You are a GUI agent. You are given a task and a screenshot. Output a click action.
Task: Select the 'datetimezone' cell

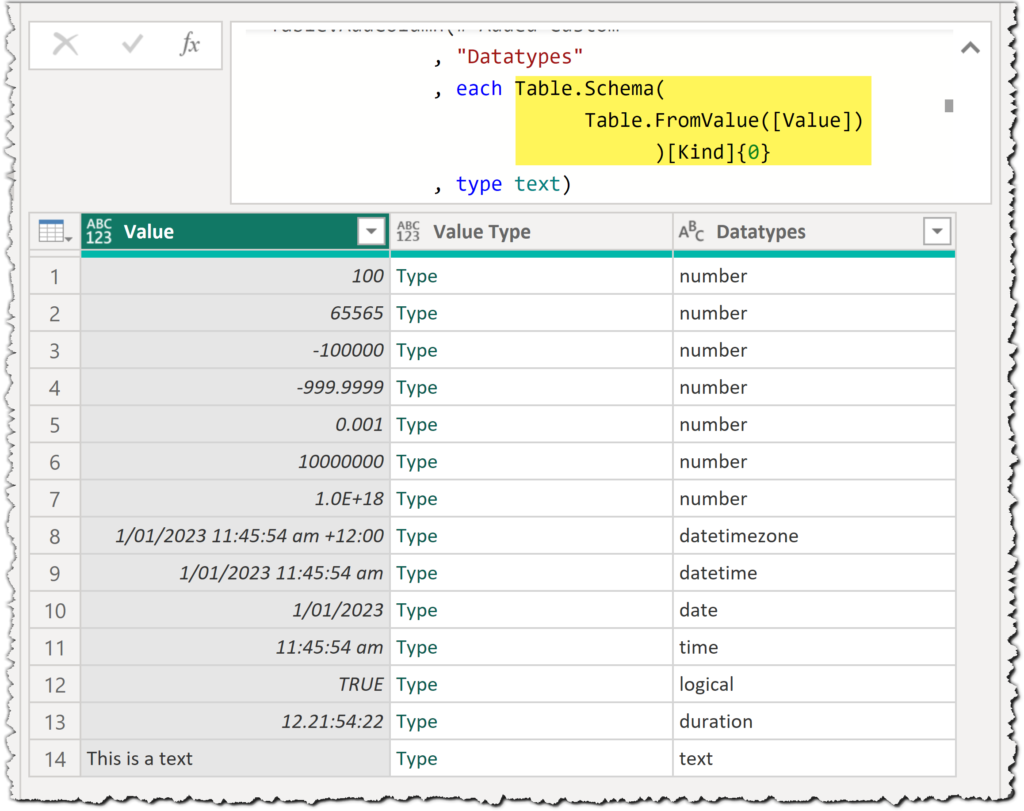click(x=814, y=536)
